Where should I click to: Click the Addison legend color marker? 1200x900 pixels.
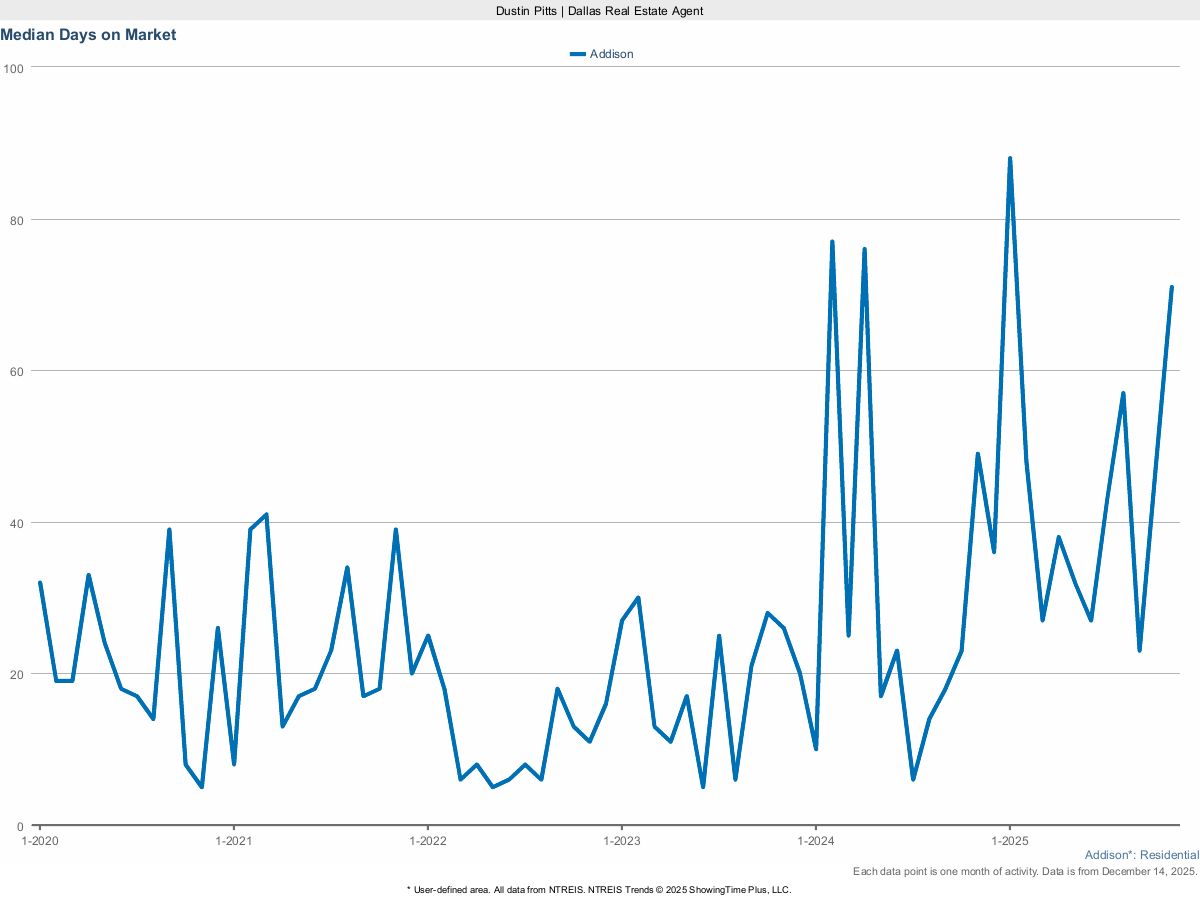579,54
